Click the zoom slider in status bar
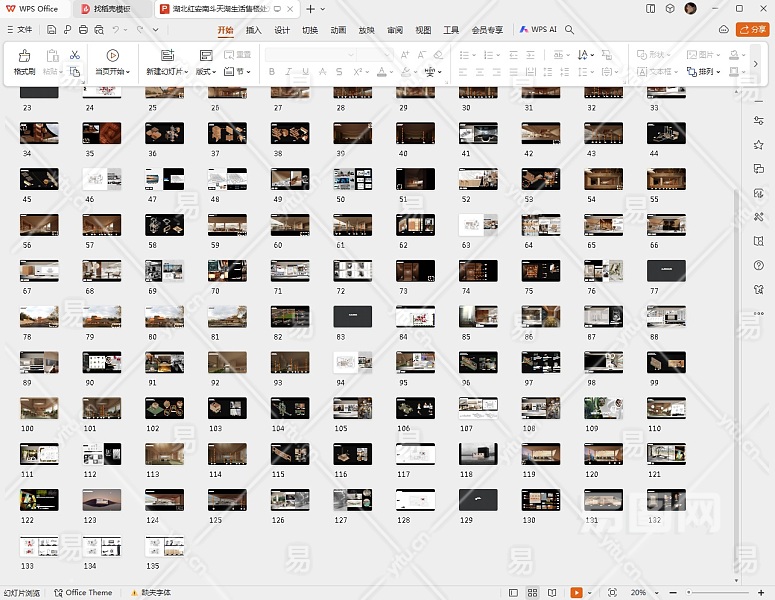This screenshot has height=600, width=775. (x=716, y=593)
